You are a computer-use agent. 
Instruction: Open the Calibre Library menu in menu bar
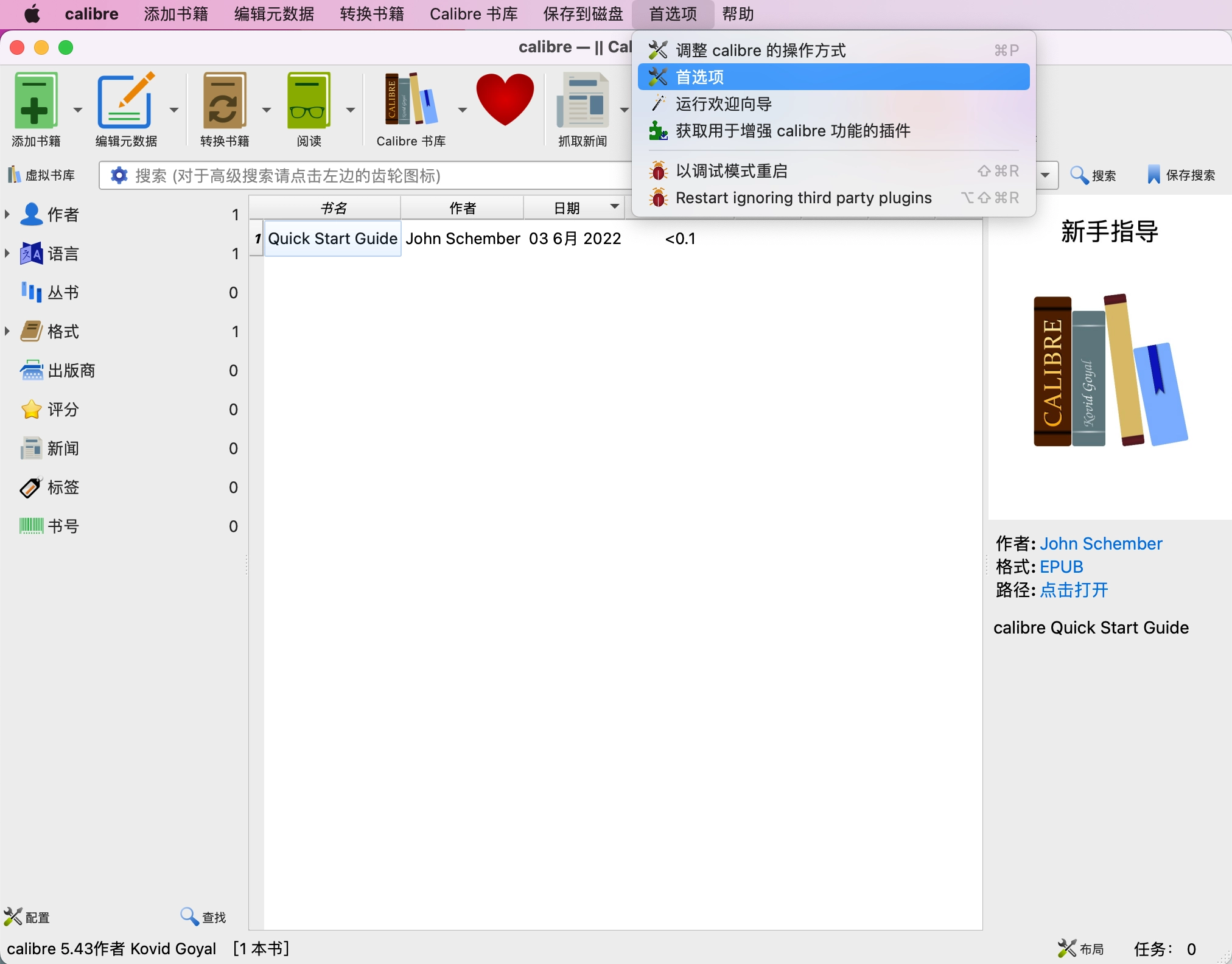pos(474,14)
